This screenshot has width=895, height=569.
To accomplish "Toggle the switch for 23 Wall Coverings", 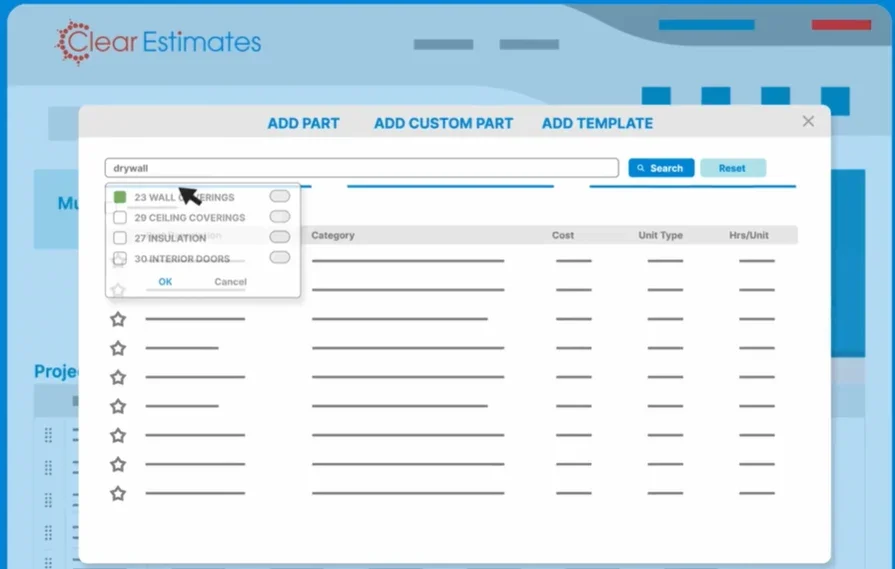I will click(280, 196).
